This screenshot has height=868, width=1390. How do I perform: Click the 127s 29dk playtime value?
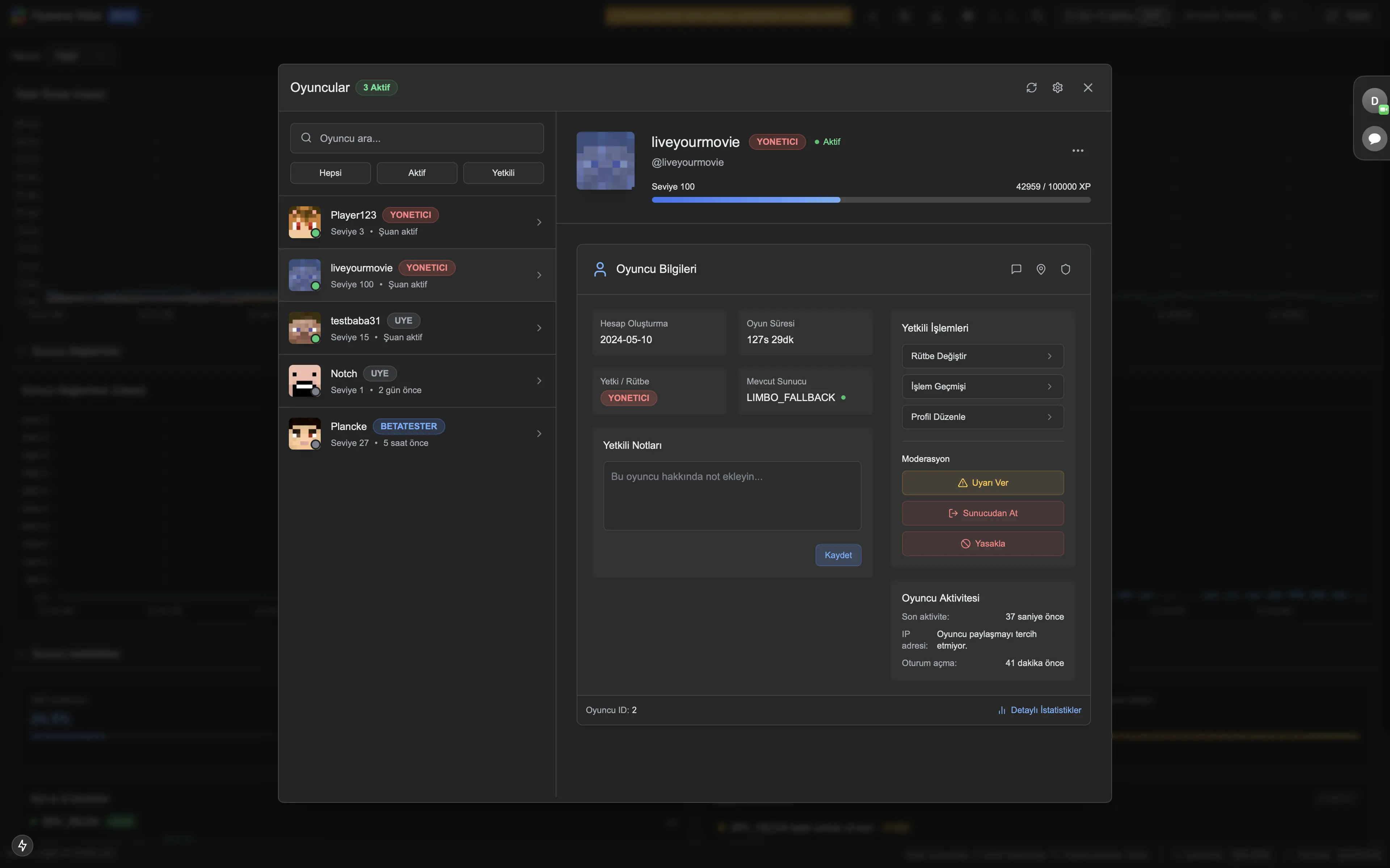pyautogui.click(x=770, y=339)
